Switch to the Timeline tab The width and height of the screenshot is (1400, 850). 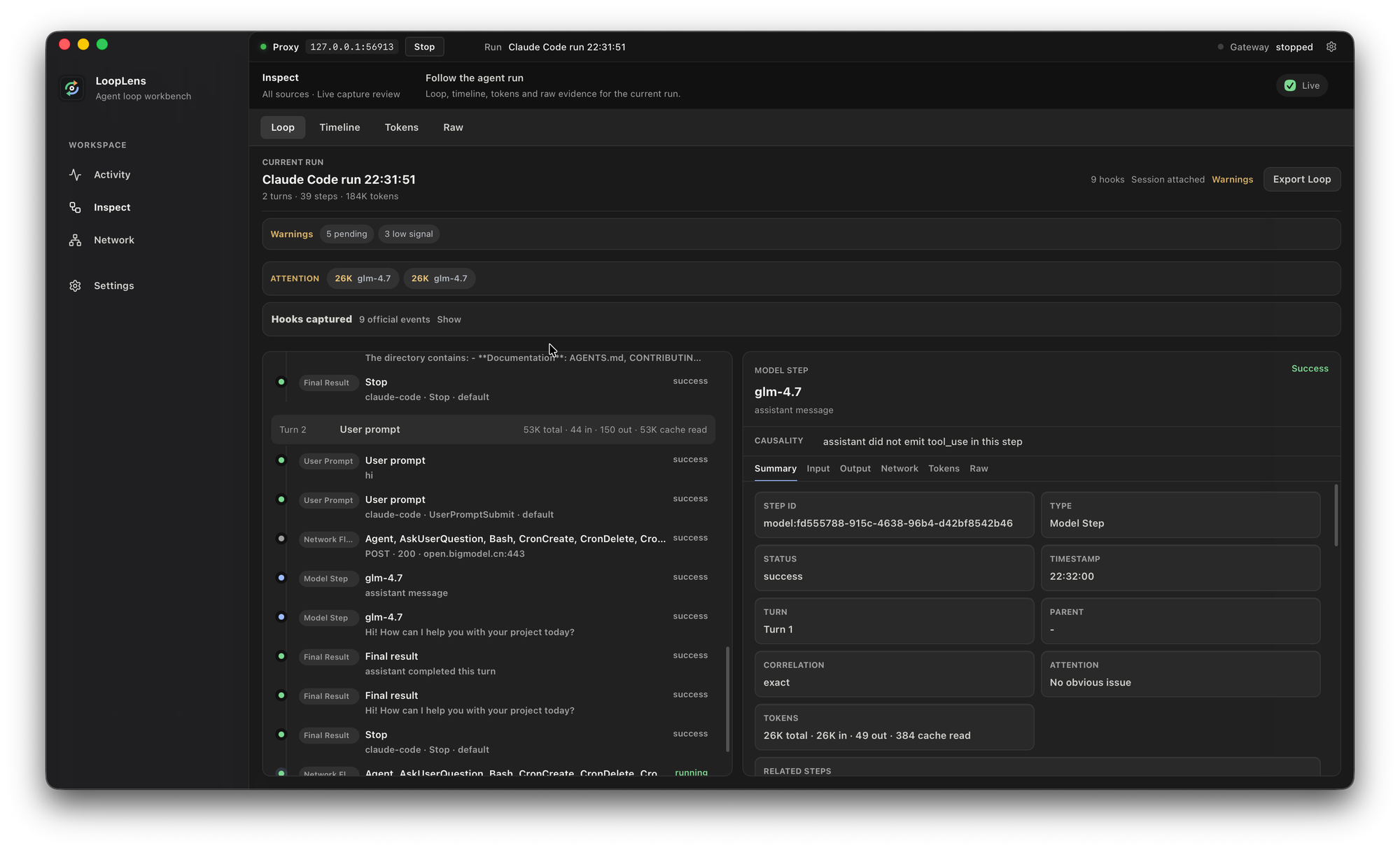tap(339, 127)
